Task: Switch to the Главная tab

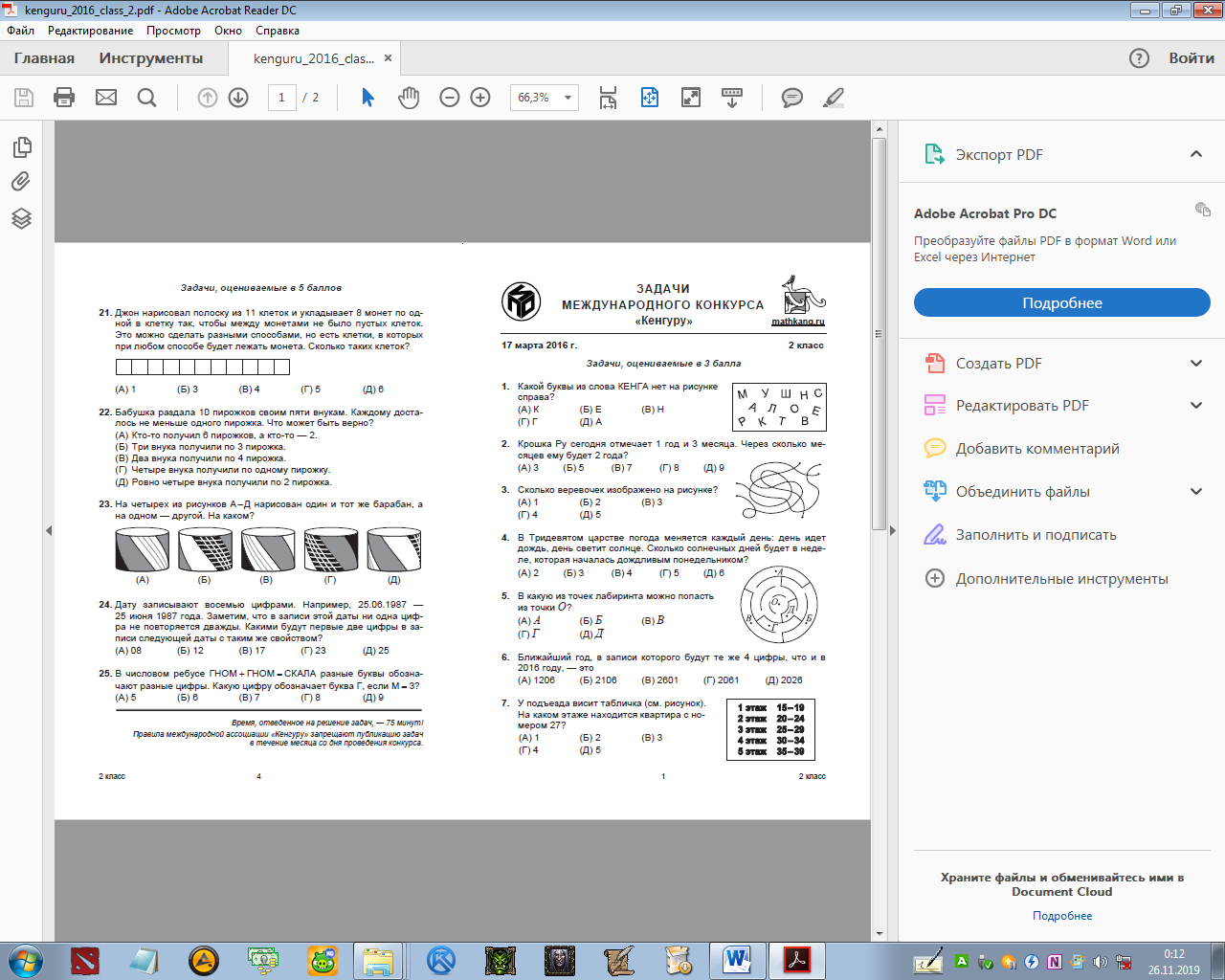Action: pyautogui.click(x=44, y=58)
